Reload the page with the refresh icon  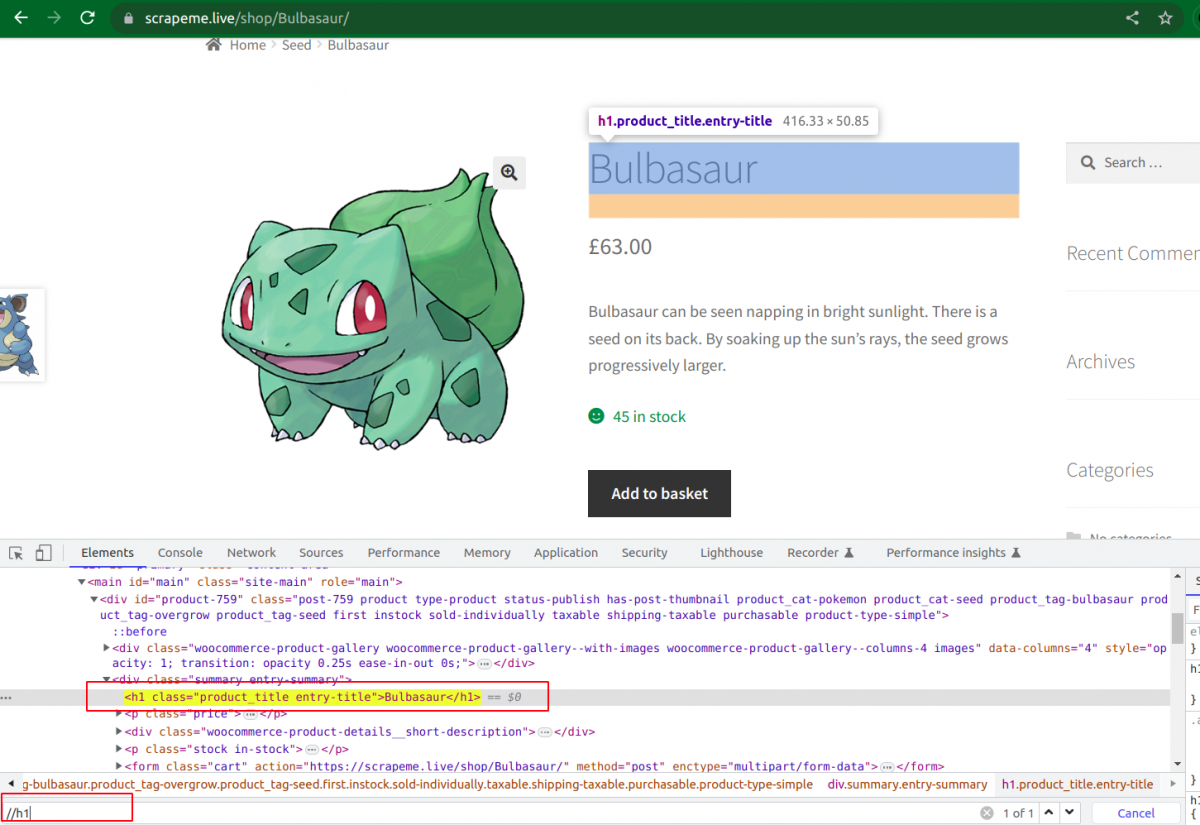[x=88, y=17]
